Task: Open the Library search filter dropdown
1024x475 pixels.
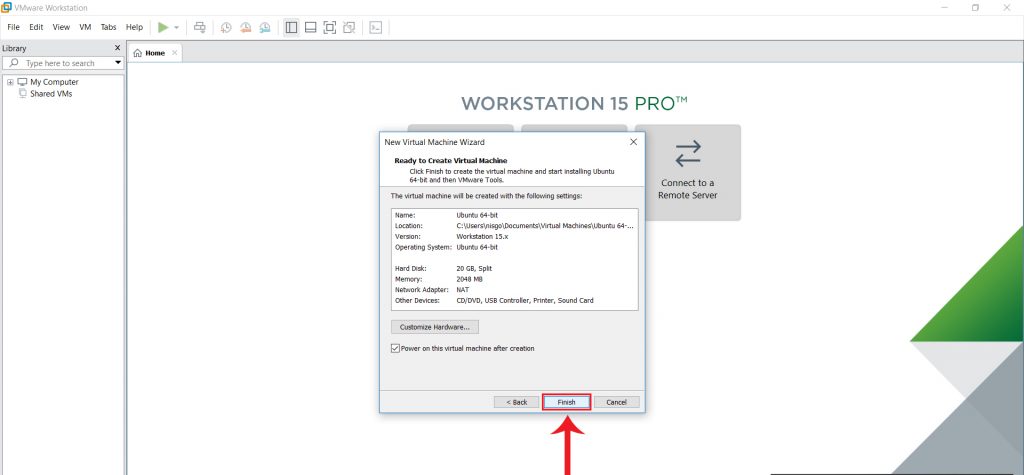Action: tap(118, 63)
